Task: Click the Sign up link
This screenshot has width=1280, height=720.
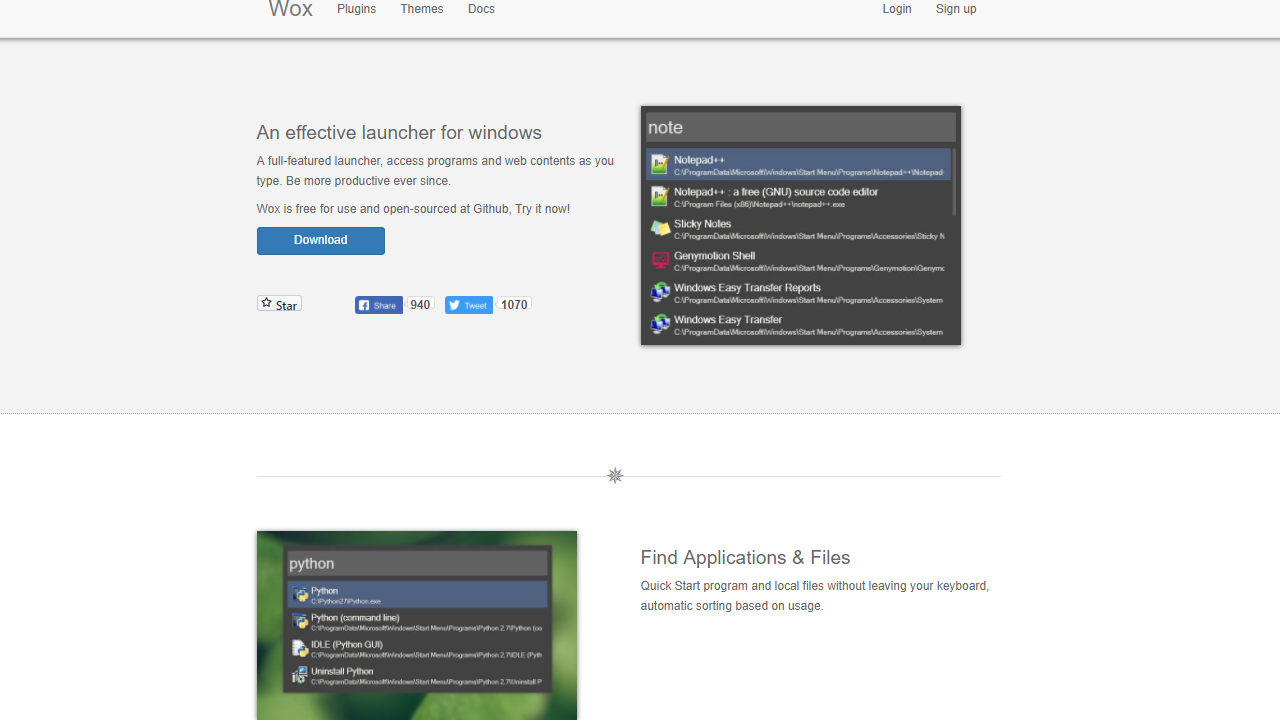Action: [x=955, y=9]
